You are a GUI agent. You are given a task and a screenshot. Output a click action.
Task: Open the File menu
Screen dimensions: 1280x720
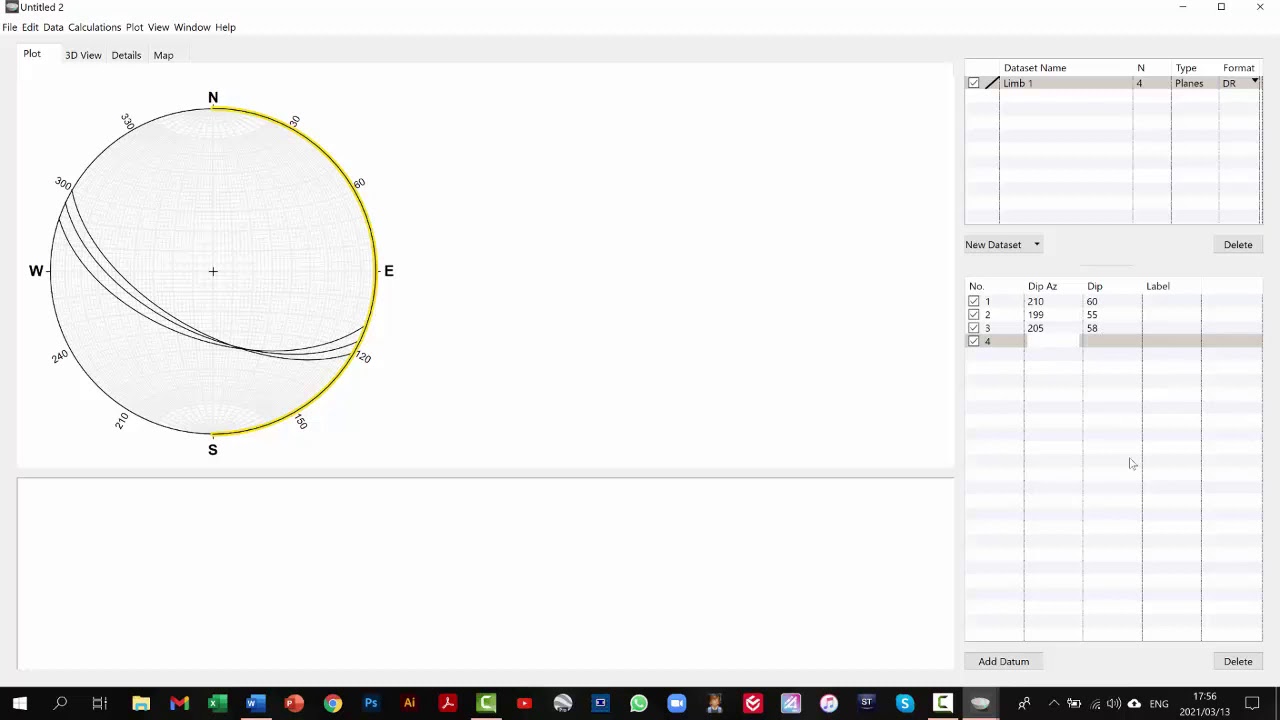tap(9, 27)
